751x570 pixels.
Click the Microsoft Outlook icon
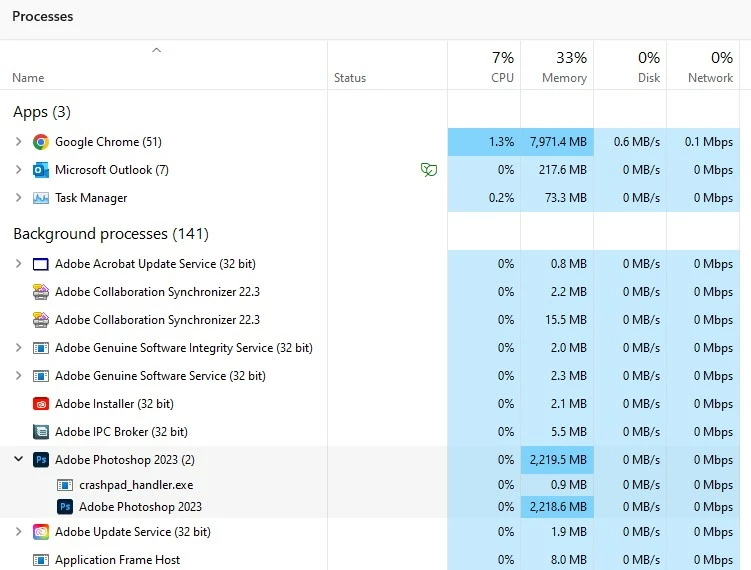click(41, 170)
